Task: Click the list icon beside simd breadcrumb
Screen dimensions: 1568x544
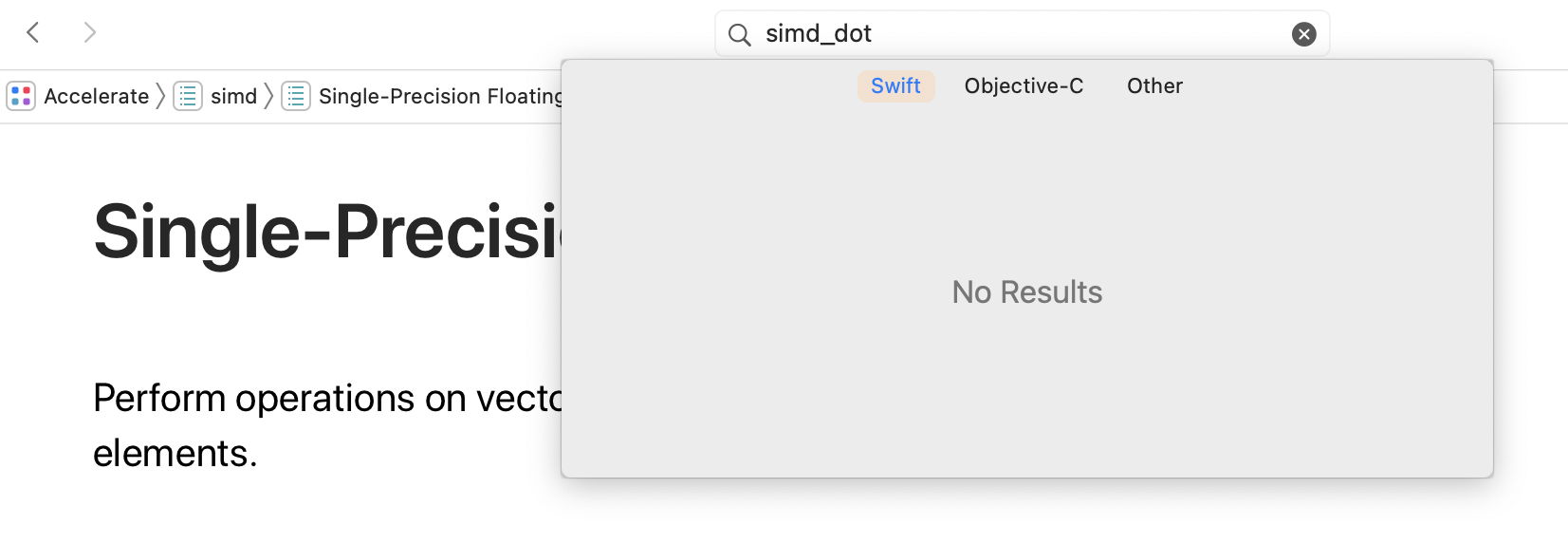Action: coord(188,96)
